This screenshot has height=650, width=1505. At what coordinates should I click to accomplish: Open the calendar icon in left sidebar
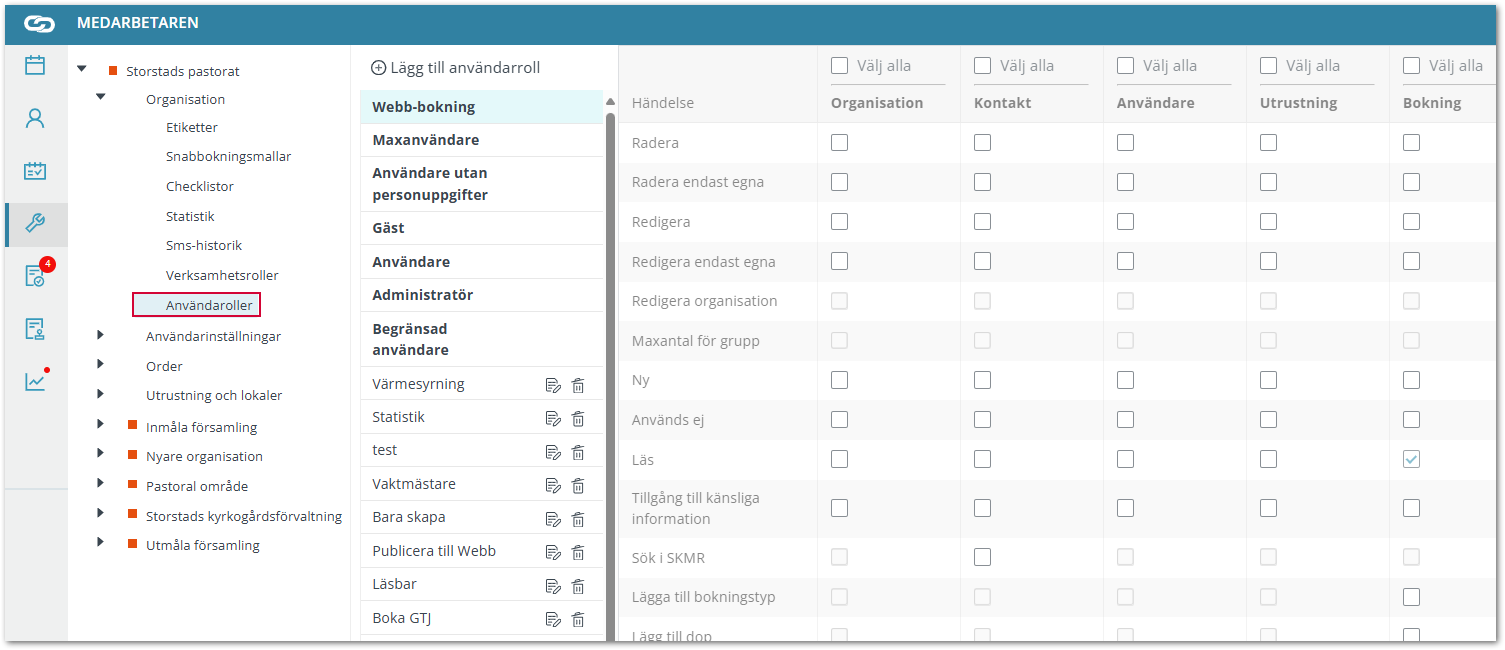point(35,66)
